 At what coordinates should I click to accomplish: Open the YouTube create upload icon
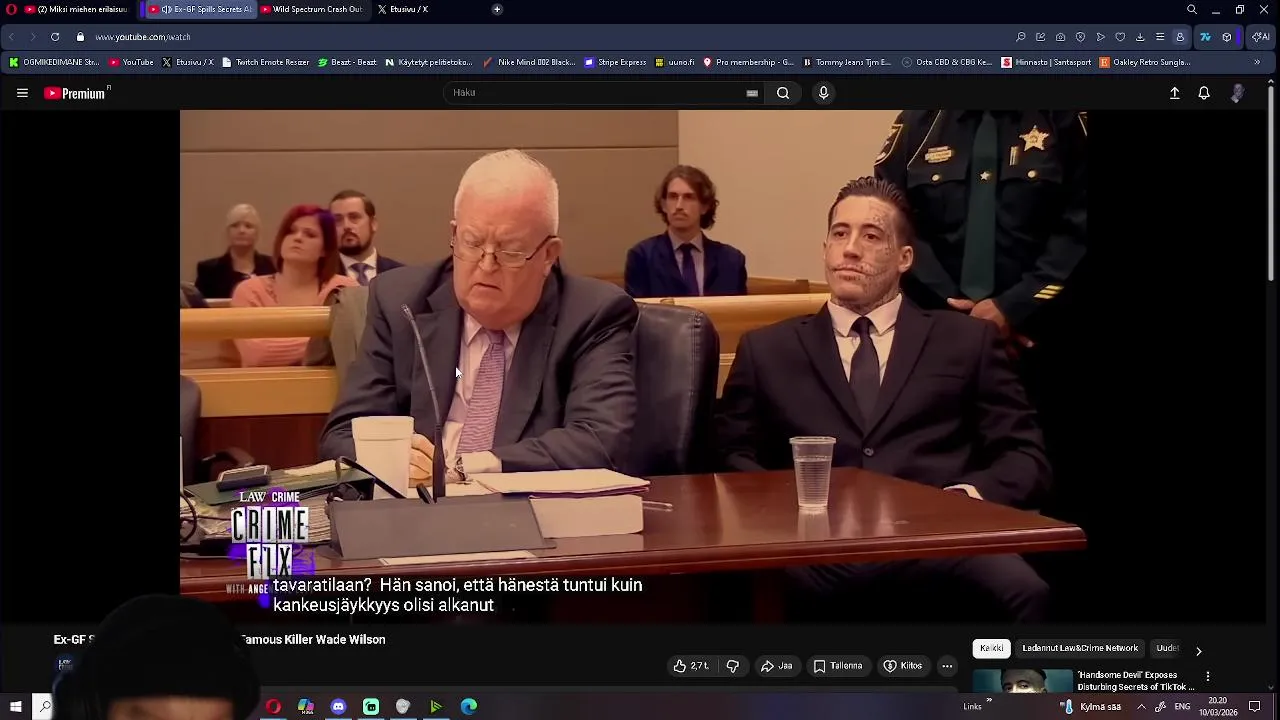(x=1175, y=93)
